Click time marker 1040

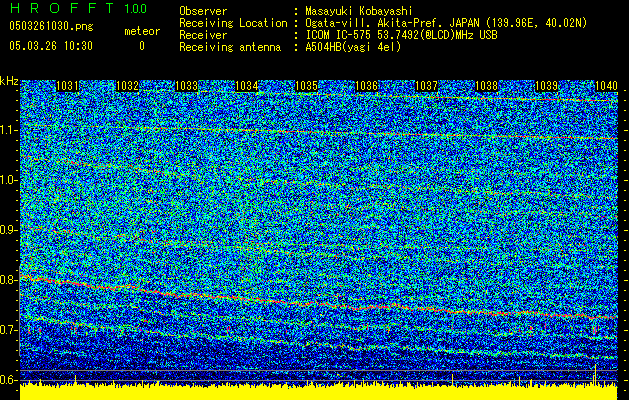(606, 86)
